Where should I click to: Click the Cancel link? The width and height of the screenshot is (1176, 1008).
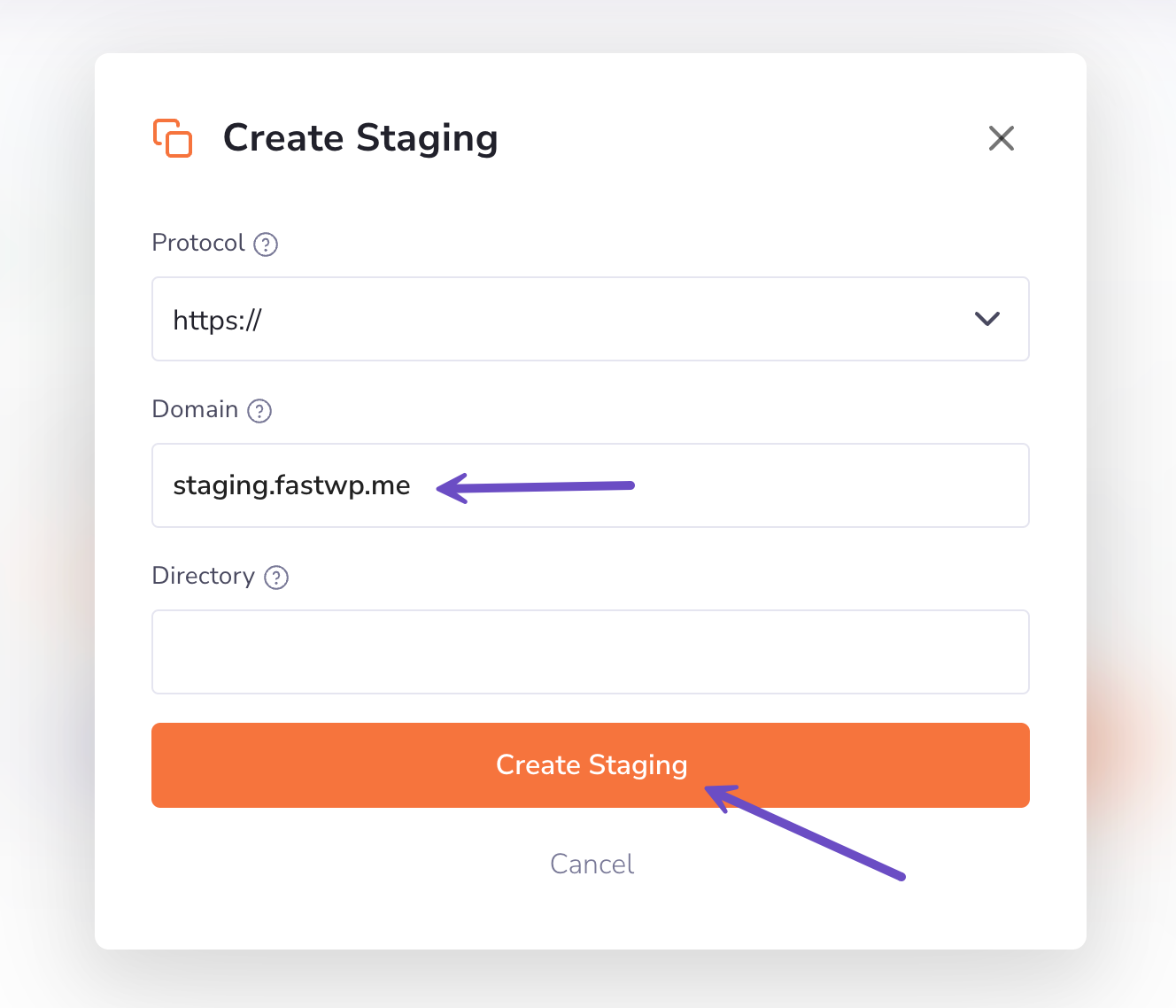592,864
